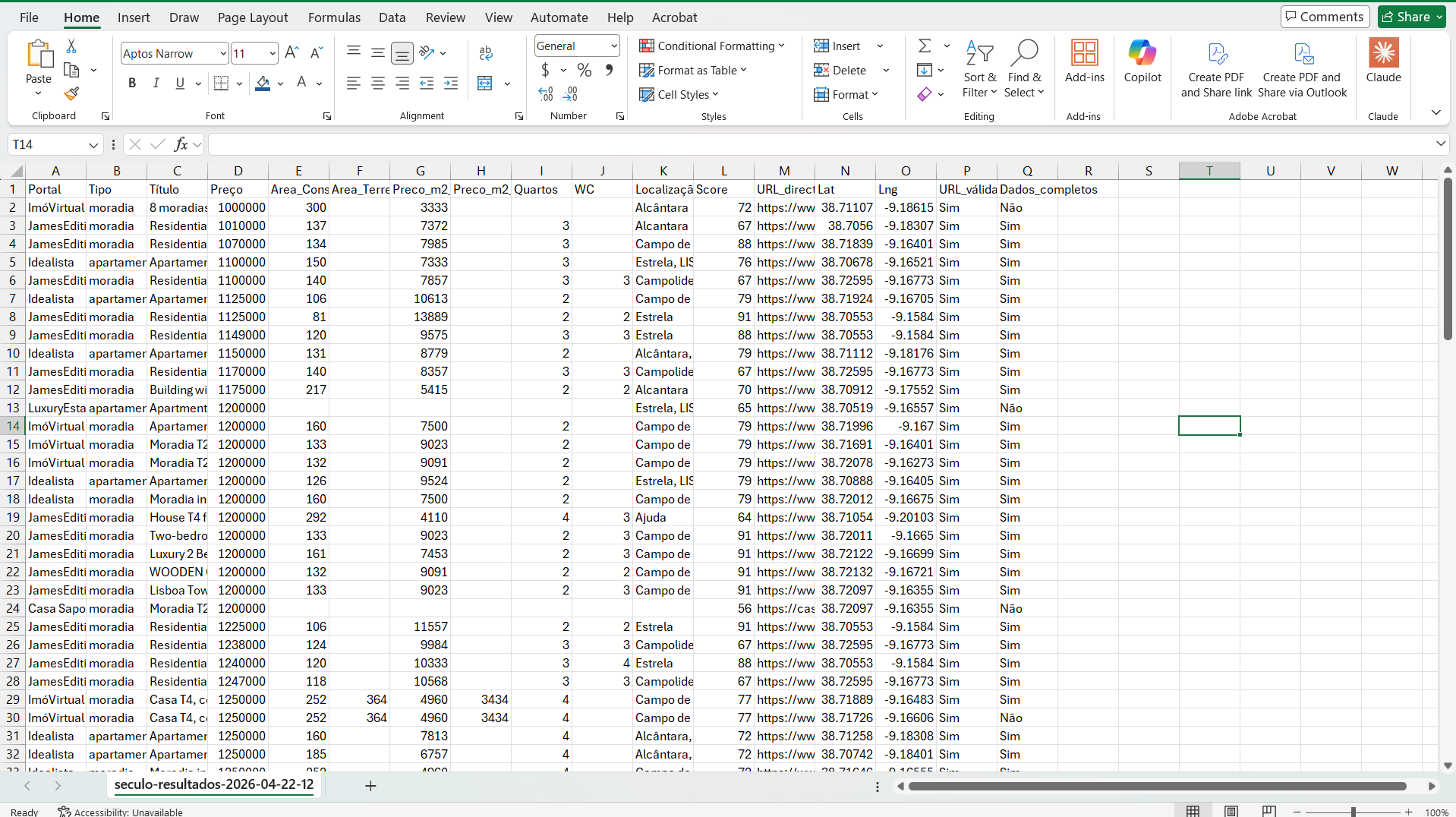
Task: Click the Cut scissors icon
Action: coord(71,46)
